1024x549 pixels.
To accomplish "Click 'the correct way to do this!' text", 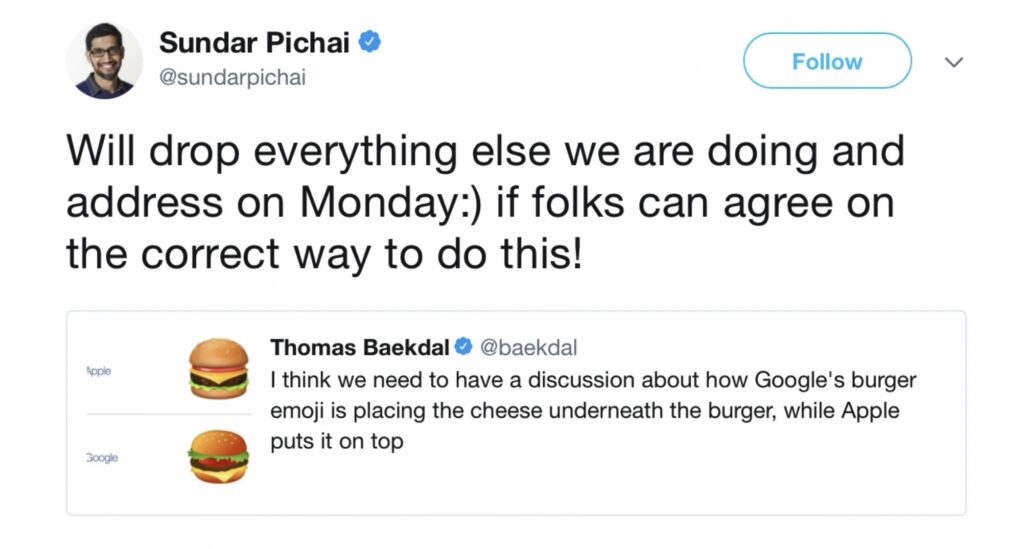I will [x=323, y=254].
